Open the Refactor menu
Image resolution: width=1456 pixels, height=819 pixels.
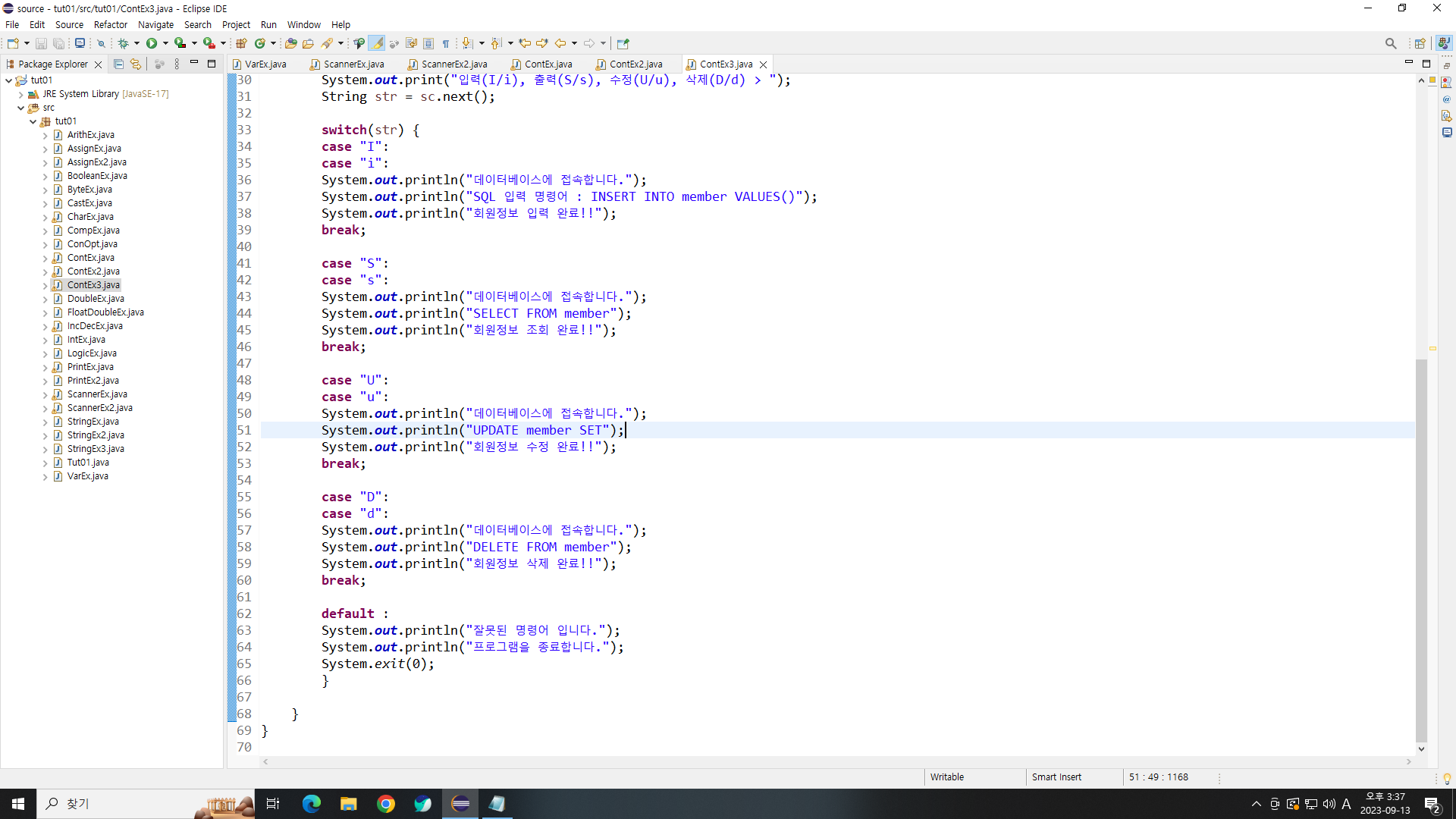tap(110, 24)
